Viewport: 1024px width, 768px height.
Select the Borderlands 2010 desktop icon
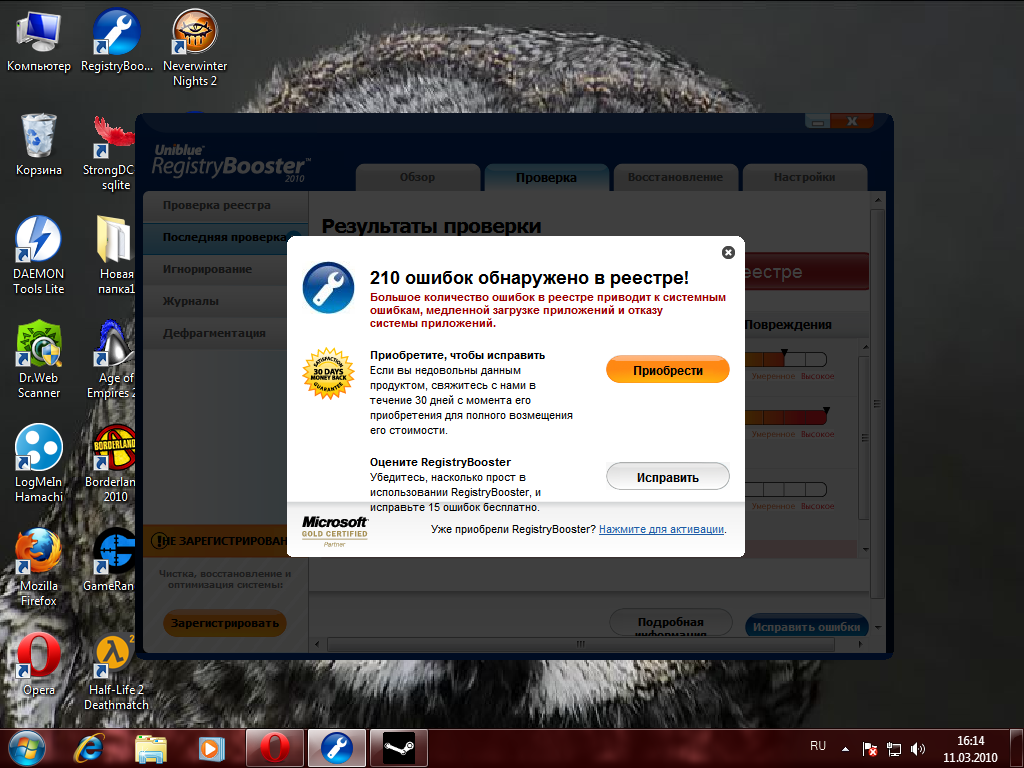click(x=112, y=463)
